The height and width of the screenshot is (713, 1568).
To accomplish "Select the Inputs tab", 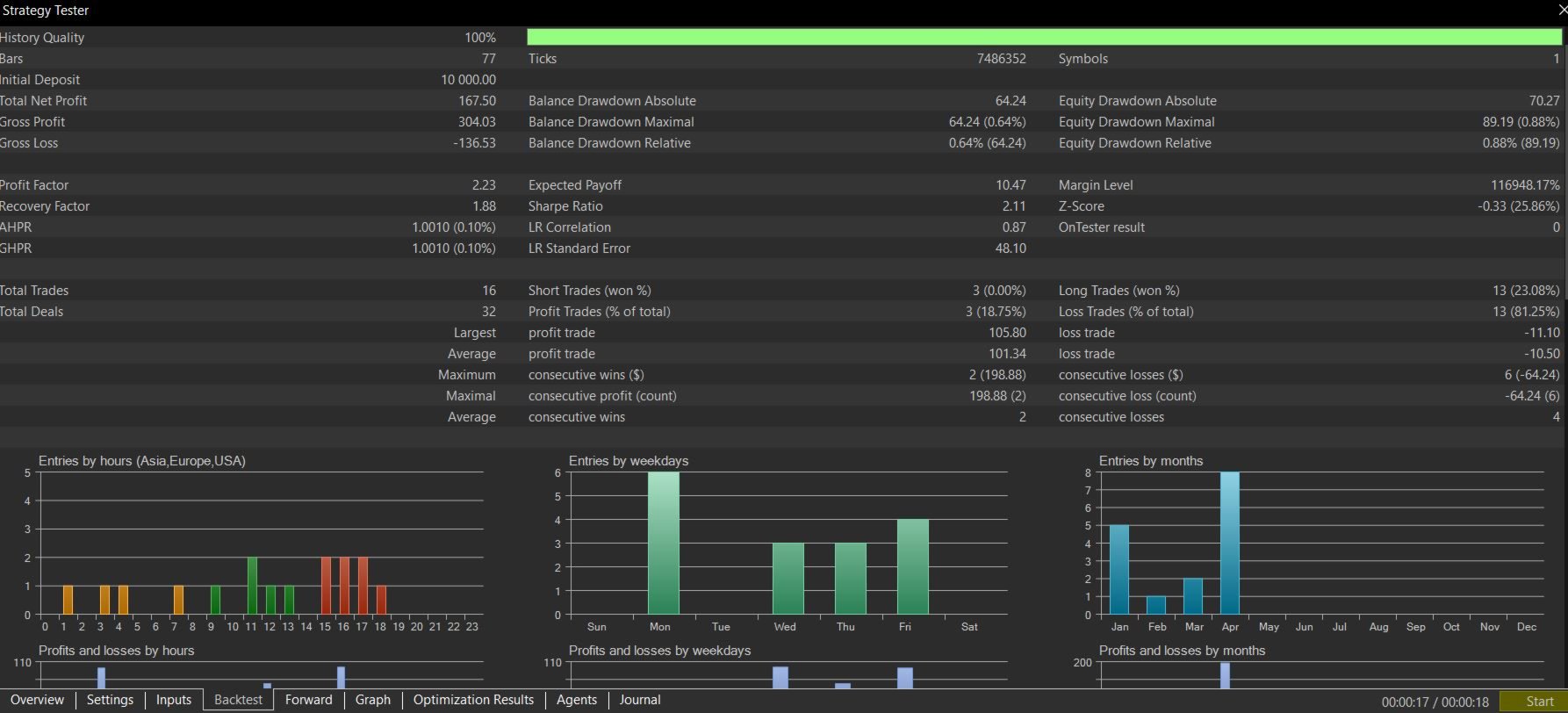I will pyautogui.click(x=173, y=700).
